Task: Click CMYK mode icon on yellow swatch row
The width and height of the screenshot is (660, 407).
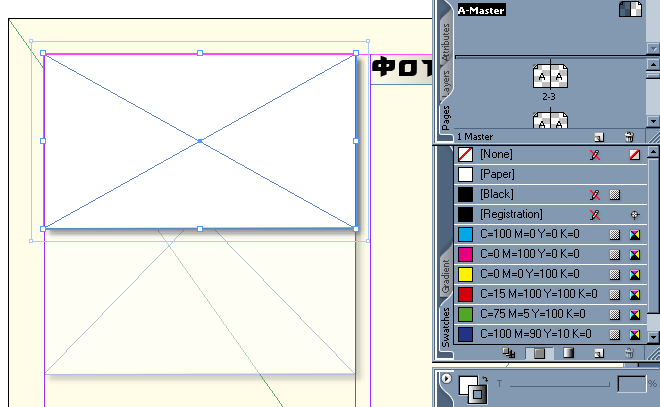Action: (x=635, y=274)
